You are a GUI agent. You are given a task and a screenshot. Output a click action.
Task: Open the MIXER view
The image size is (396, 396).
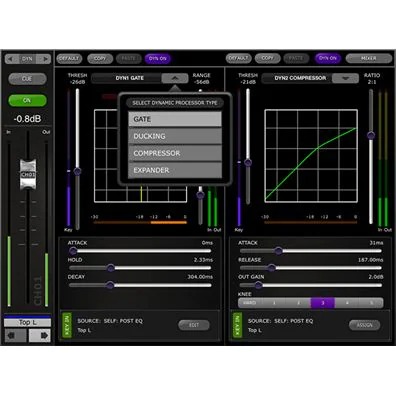click(x=369, y=58)
